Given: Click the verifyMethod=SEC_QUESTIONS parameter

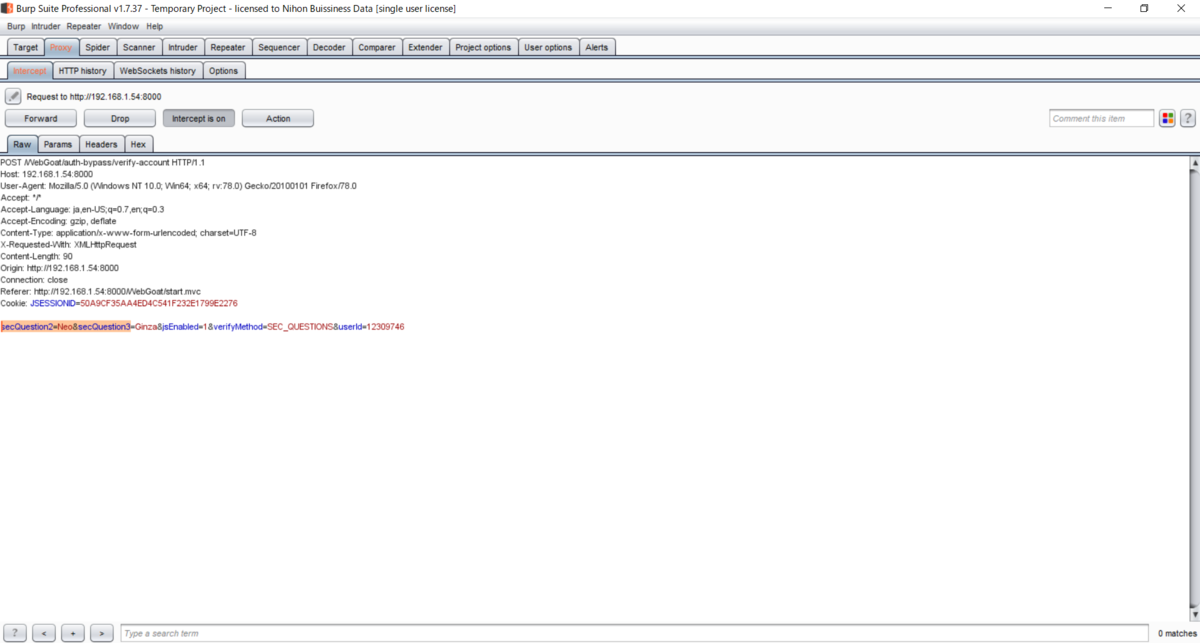Looking at the screenshot, I should (x=272, y=327).
